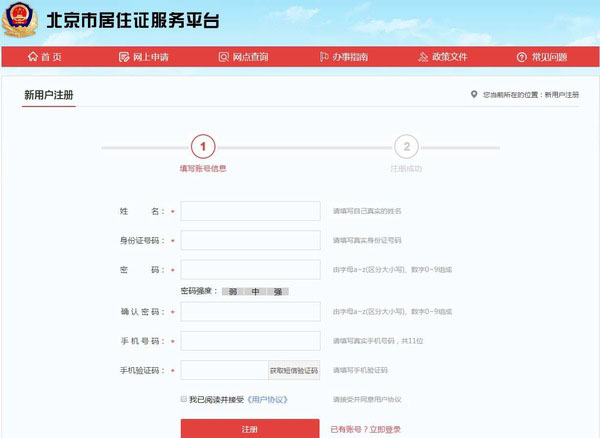Click the 已有账号？立即登录 link
Viewport: 600px width, 438px height.
coord(364,429)
